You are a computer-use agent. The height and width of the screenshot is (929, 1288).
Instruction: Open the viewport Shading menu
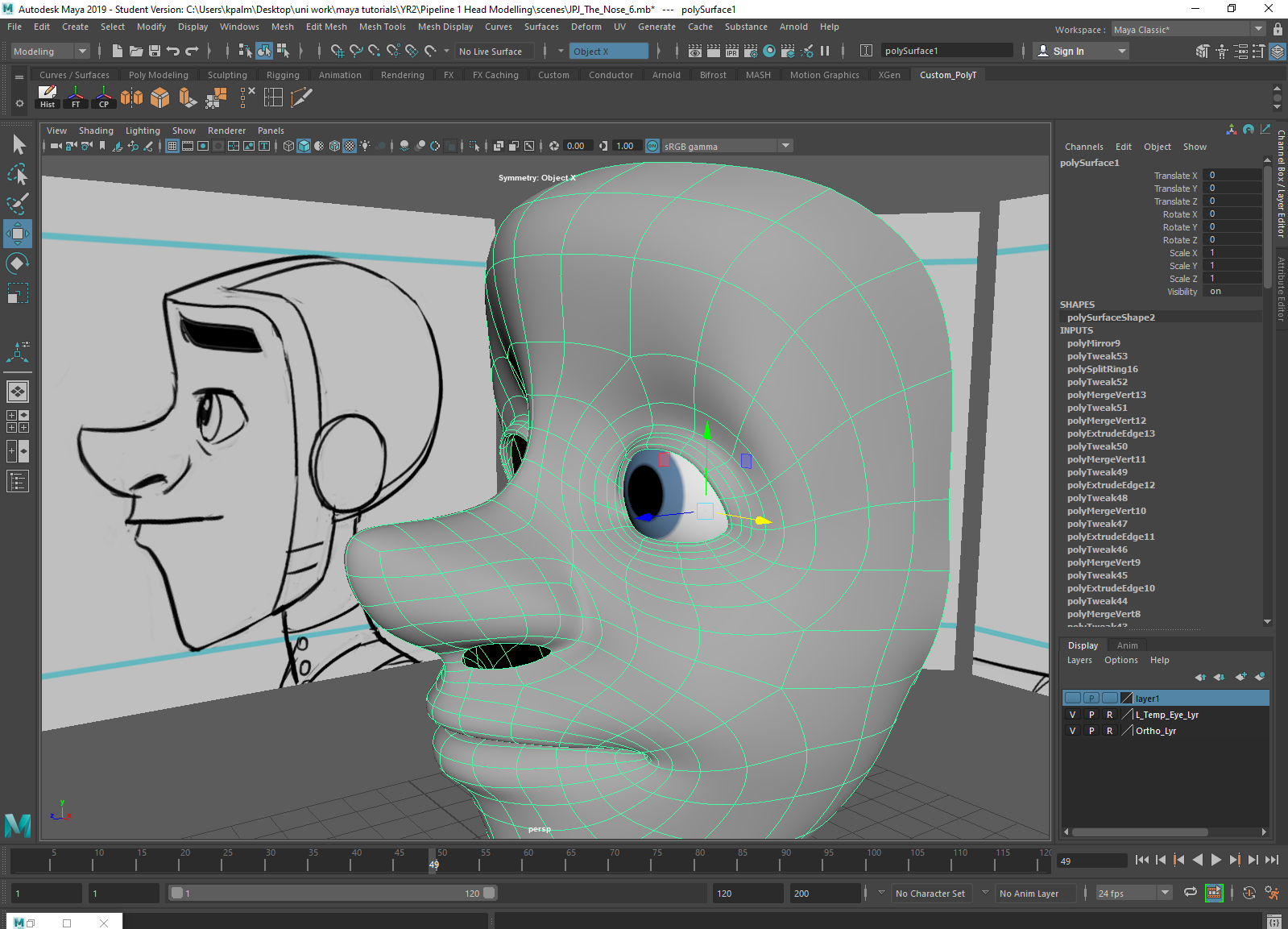(x=96, y=131)
